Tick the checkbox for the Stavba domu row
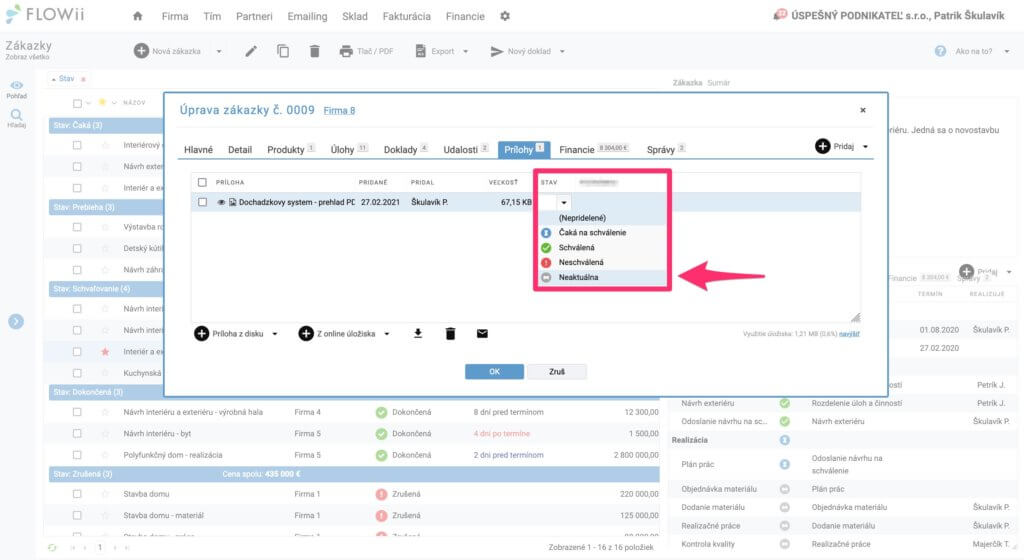 (x=77, y=495)
